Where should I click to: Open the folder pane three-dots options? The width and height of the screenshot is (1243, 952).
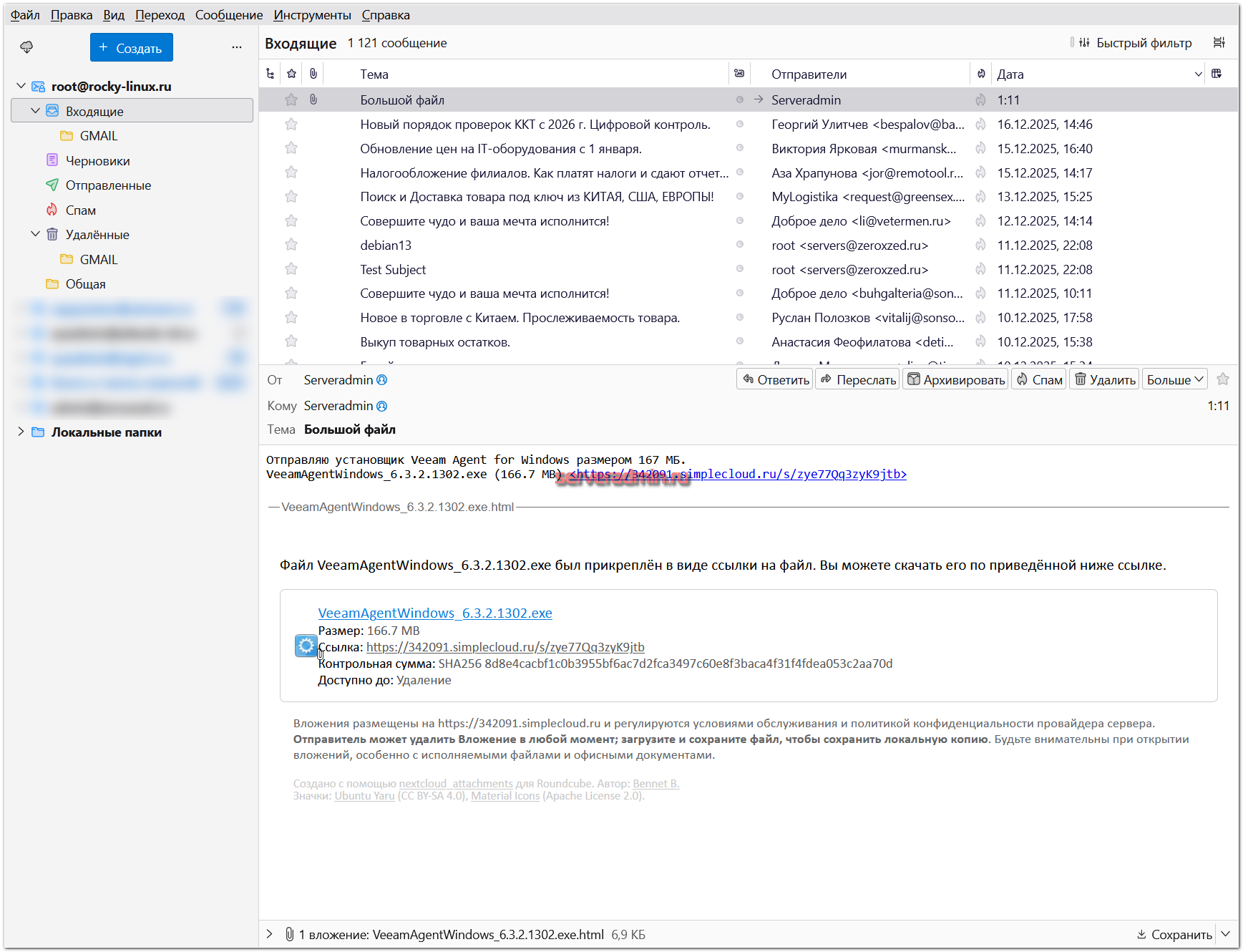pos(237,47)
